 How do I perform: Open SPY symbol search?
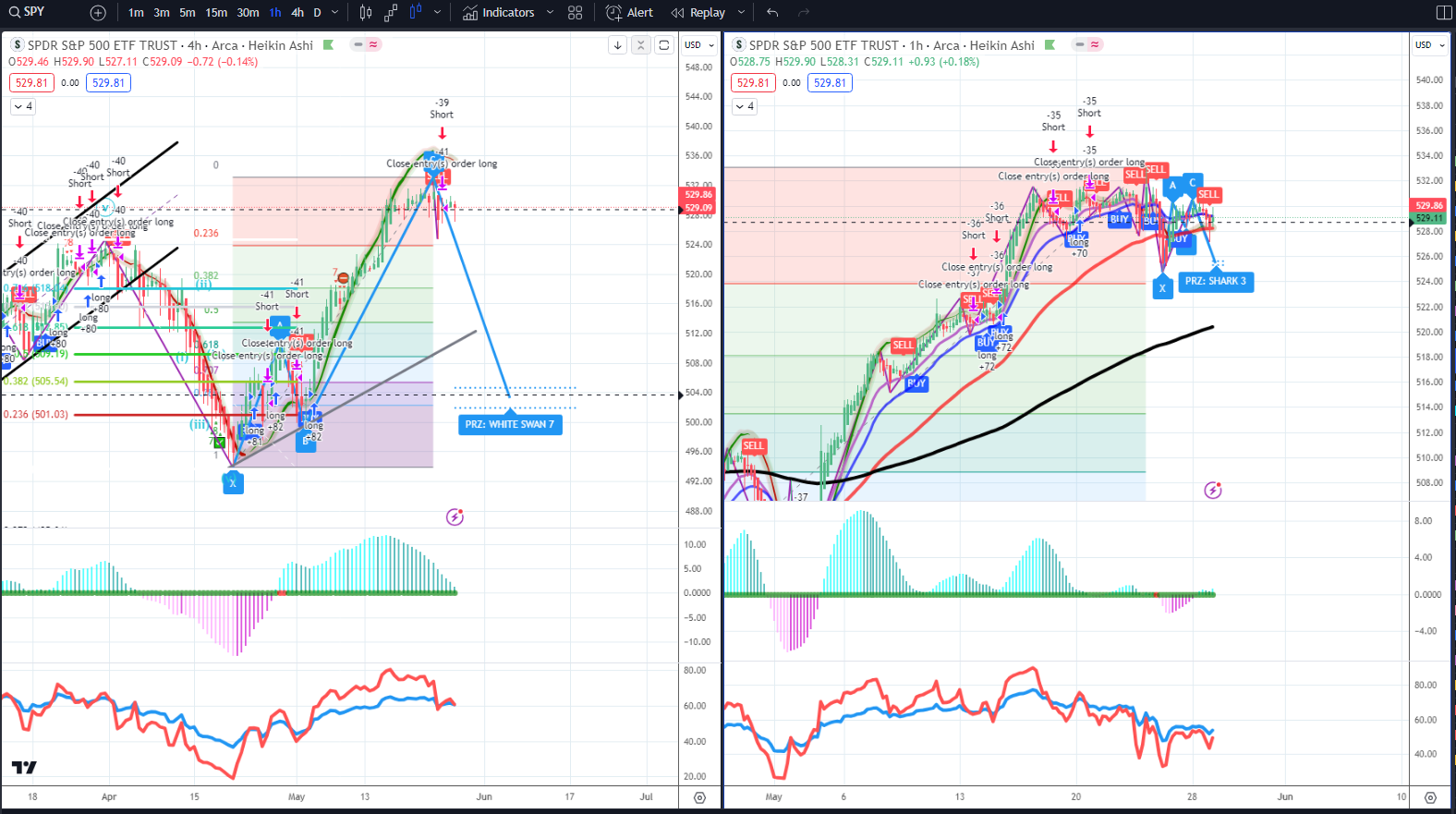(x=28, y=12)
